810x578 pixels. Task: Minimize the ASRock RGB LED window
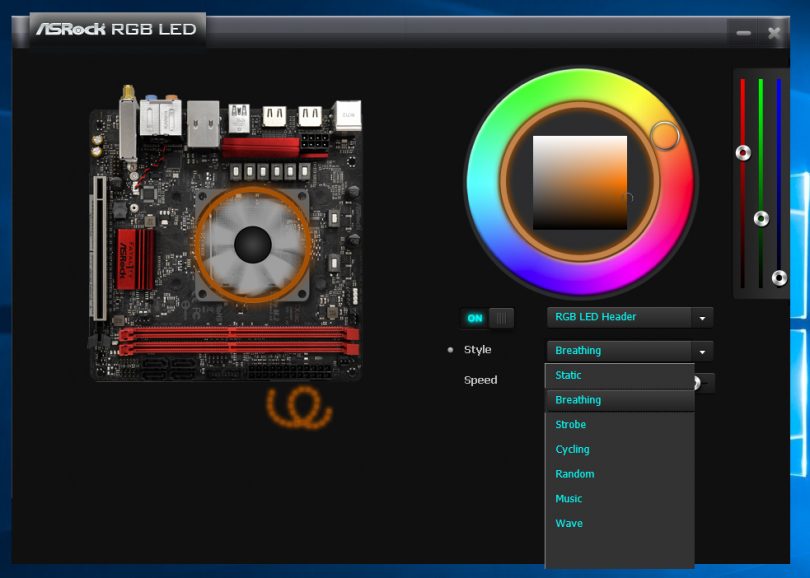point(743,33)
